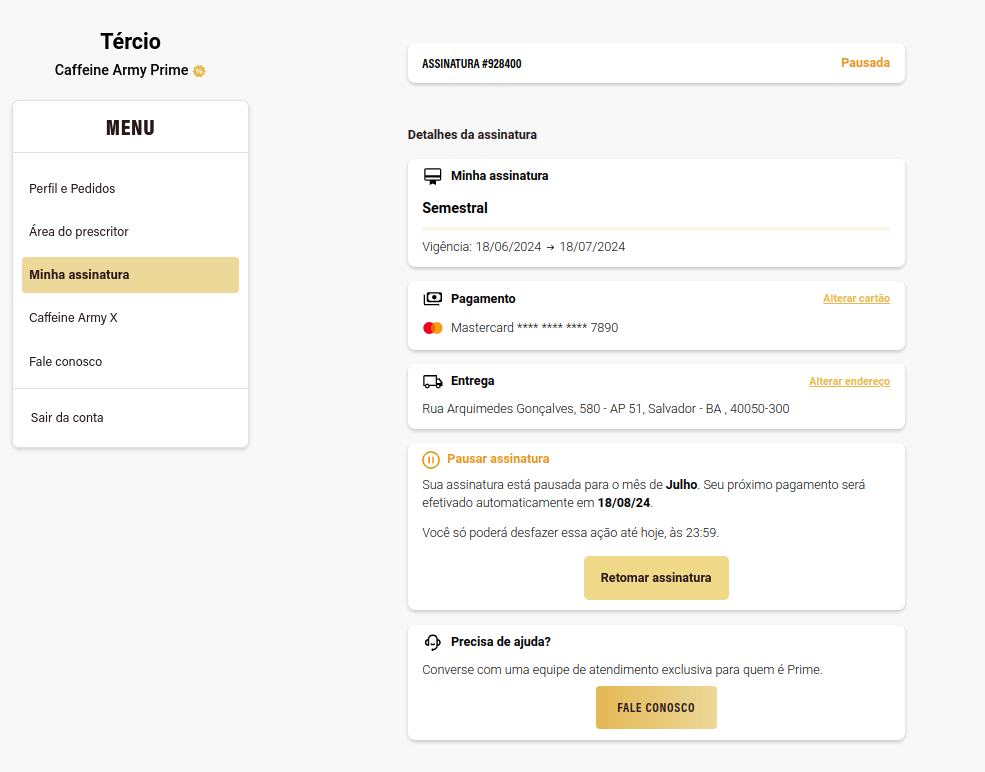Click the Alterar cartão link
This screenshot has width=985, height=772.
tap(856, 298)
